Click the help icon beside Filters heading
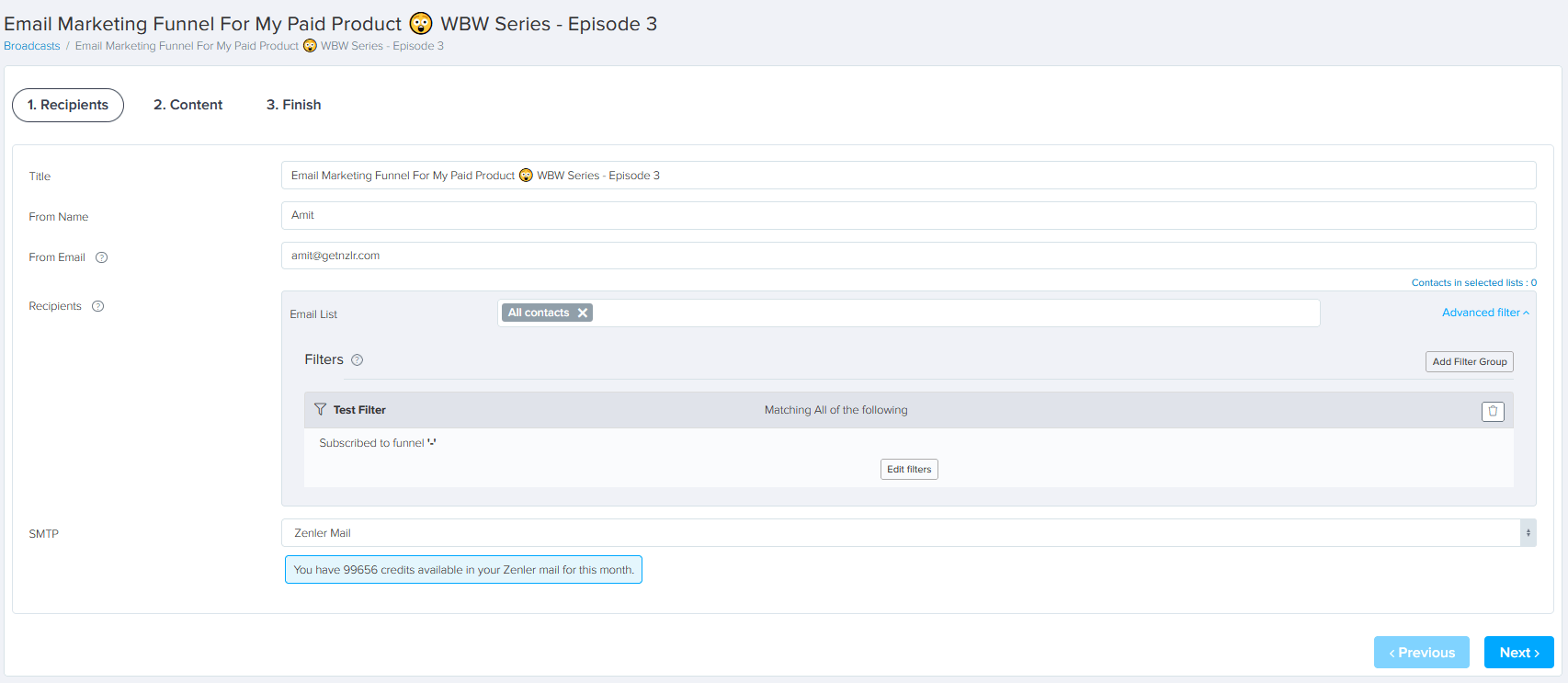 click(x=358, y=360)
